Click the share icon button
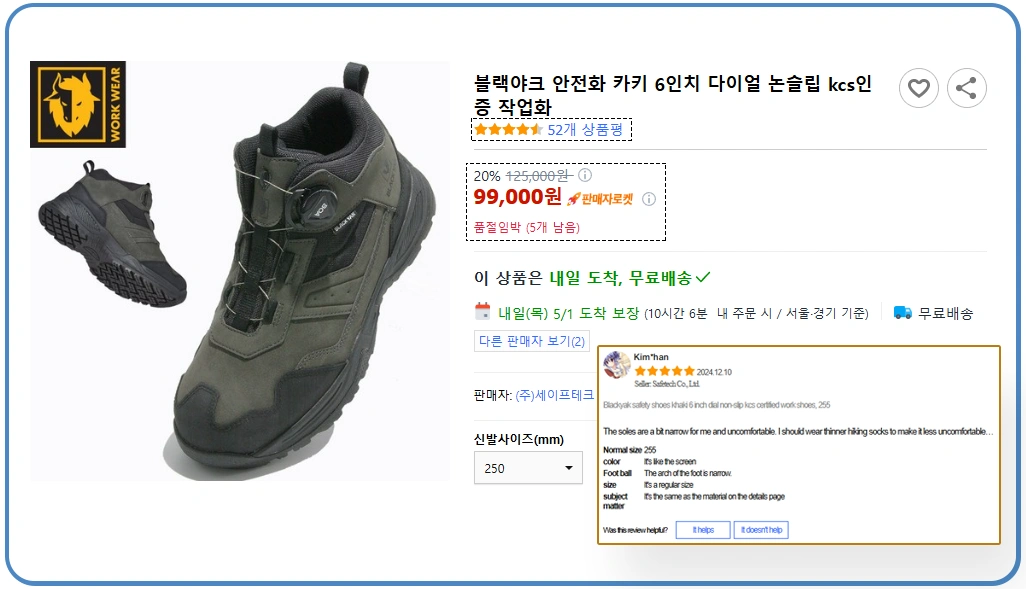Screen dimensions: 1026x589 click(966, 88)
